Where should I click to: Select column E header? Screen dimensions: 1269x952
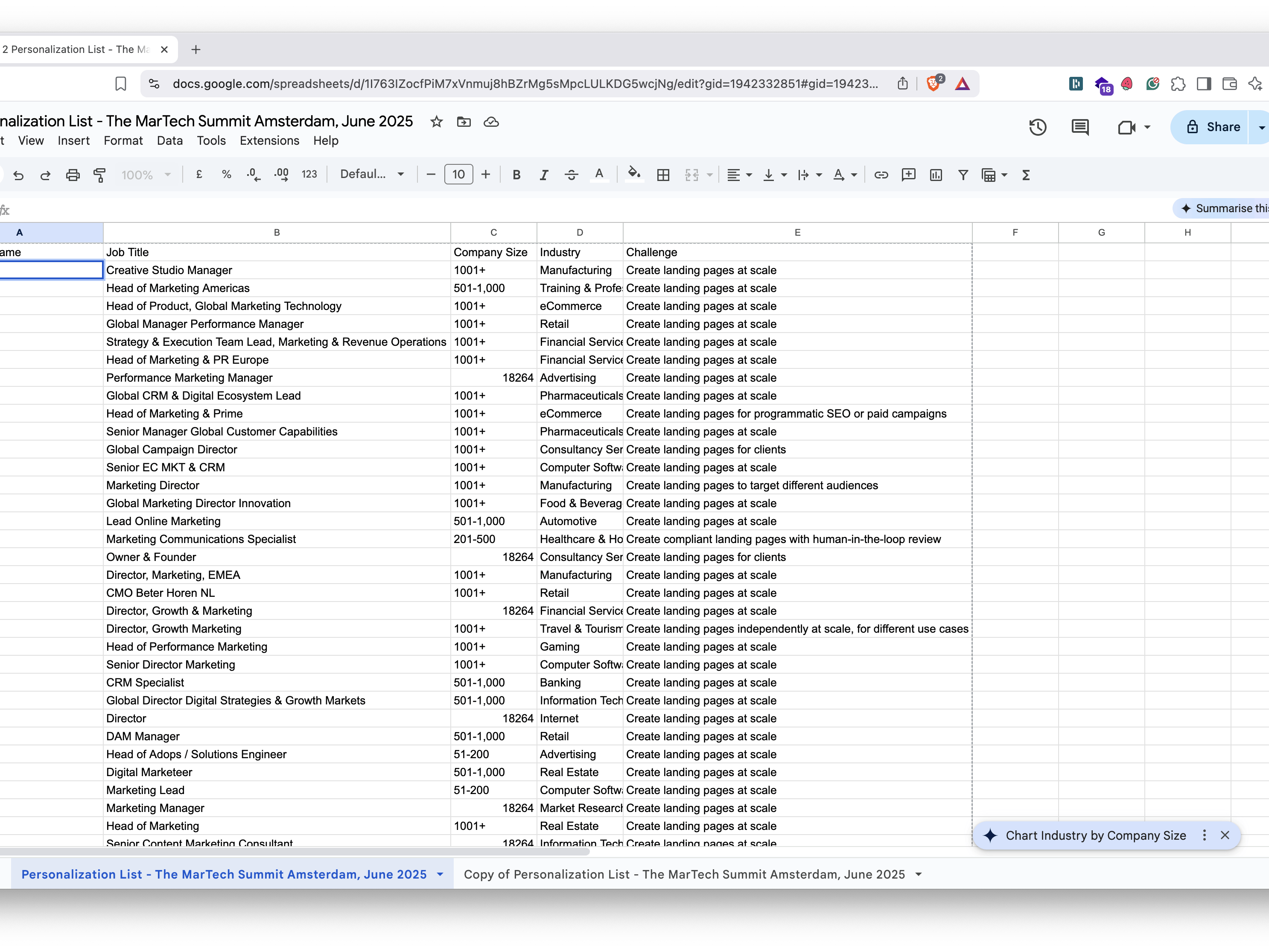pos(797,232)
